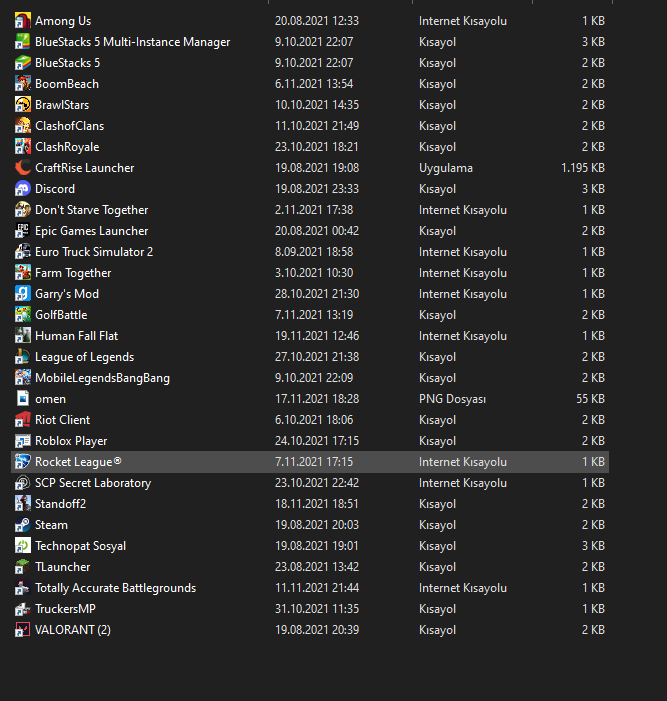The height and width of the screenshot is (701, 667).
Task: Select the 'SCP Secret Laboratory' name
Action: pyautogui.click(x=93, y=483)
